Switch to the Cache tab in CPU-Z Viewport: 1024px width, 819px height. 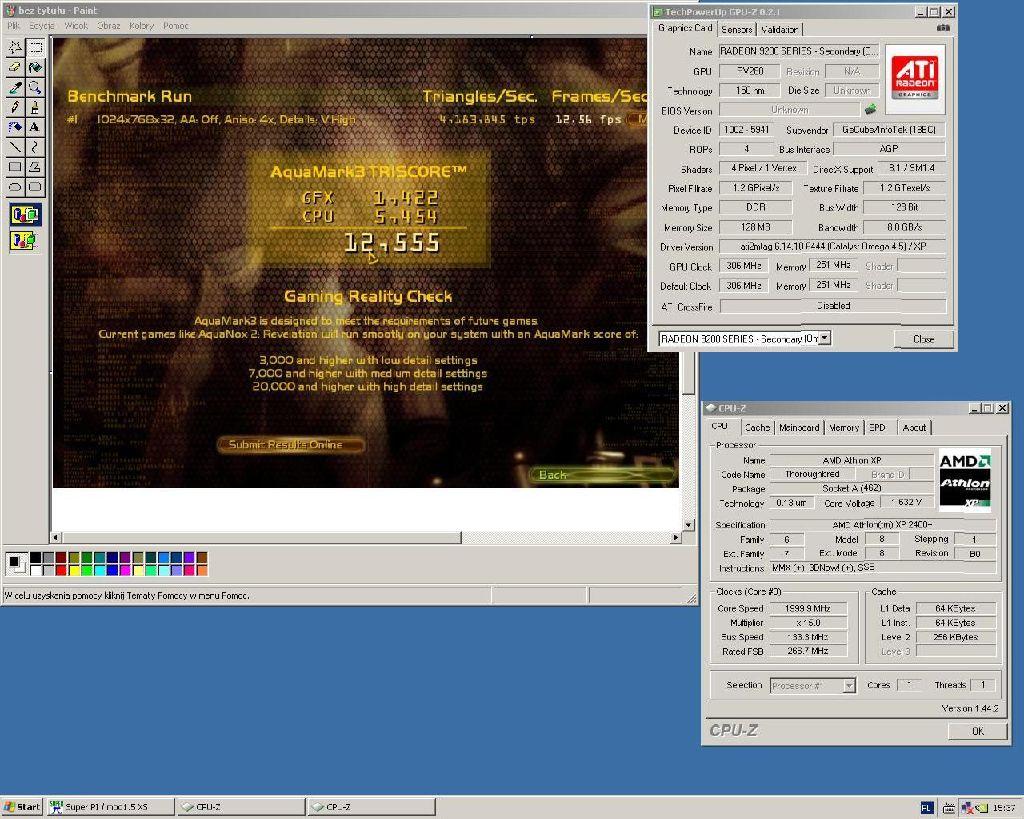pos(758,427)
